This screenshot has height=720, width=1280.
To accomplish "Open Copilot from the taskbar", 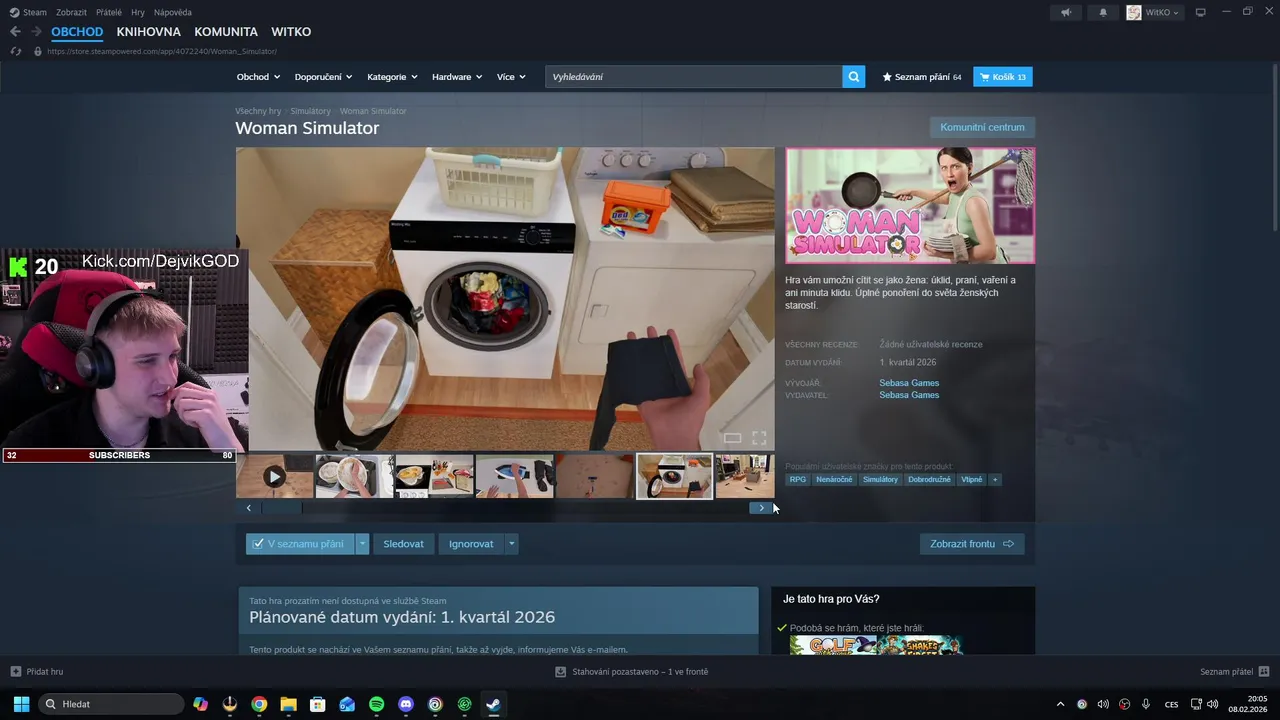I will point(200,704).
